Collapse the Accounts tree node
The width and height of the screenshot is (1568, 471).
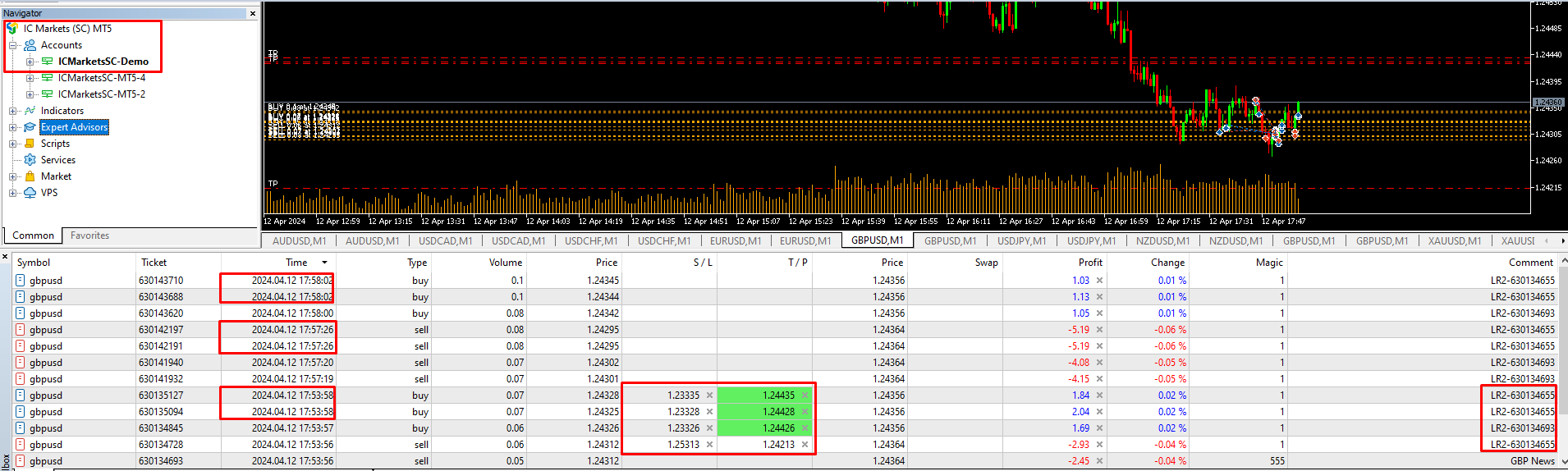[12, 45]
